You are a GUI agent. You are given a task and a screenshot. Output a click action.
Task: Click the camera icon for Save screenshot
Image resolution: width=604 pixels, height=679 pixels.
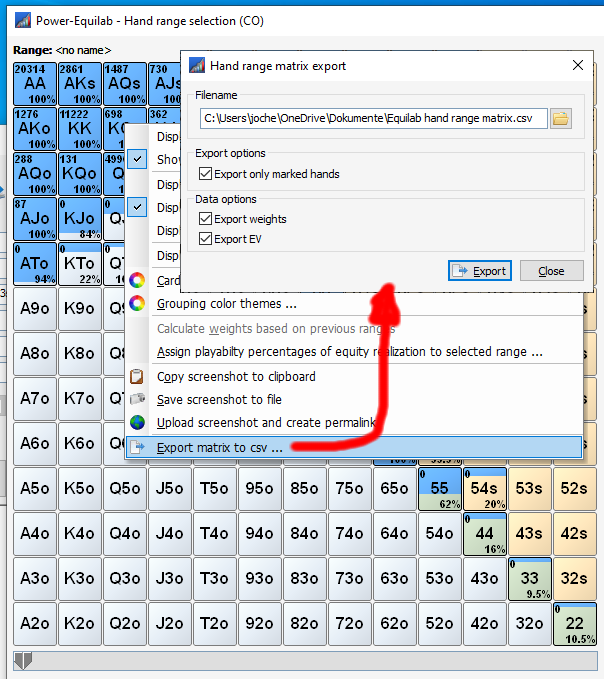point(137,399)
